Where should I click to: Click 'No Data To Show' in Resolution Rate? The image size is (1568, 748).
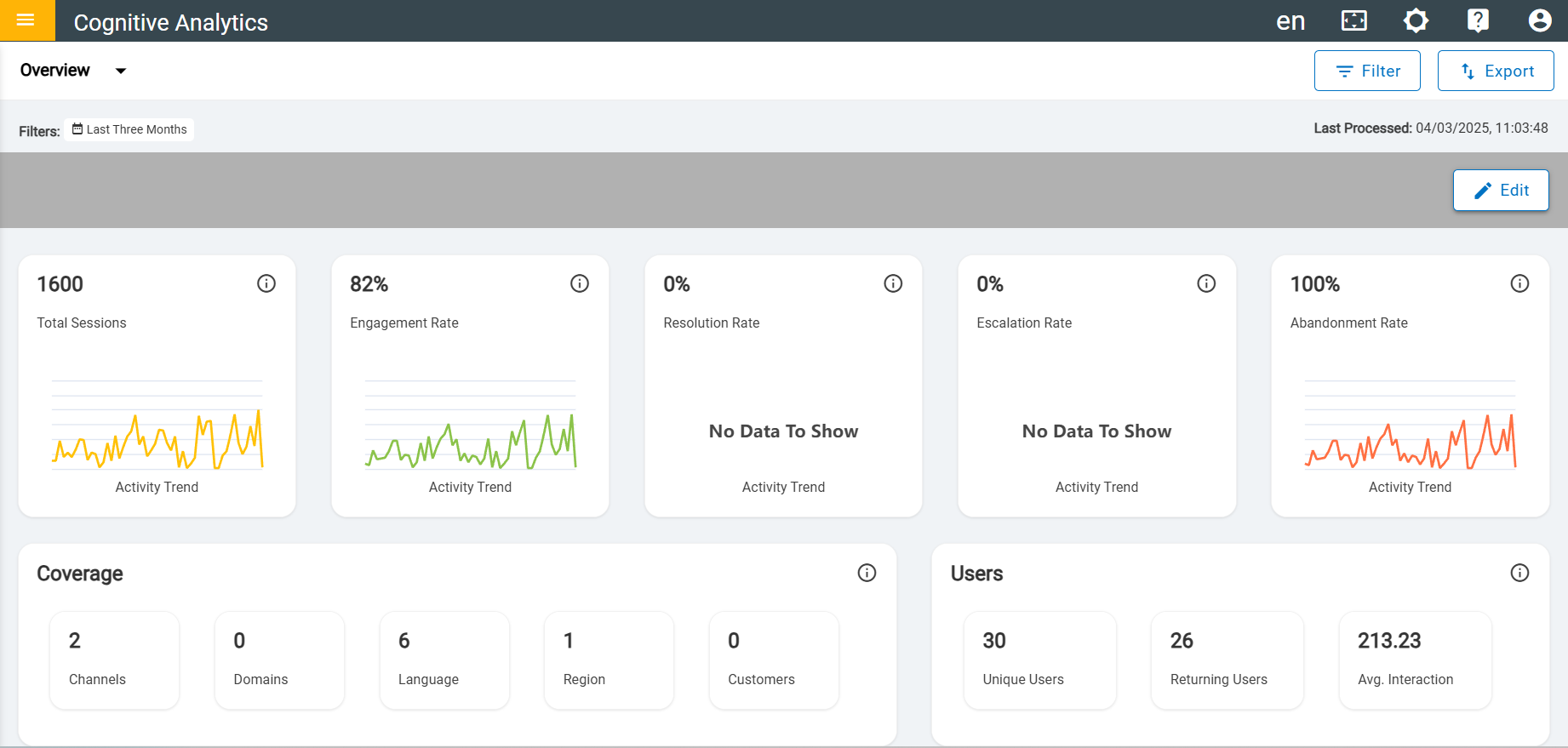pos(783,431)
